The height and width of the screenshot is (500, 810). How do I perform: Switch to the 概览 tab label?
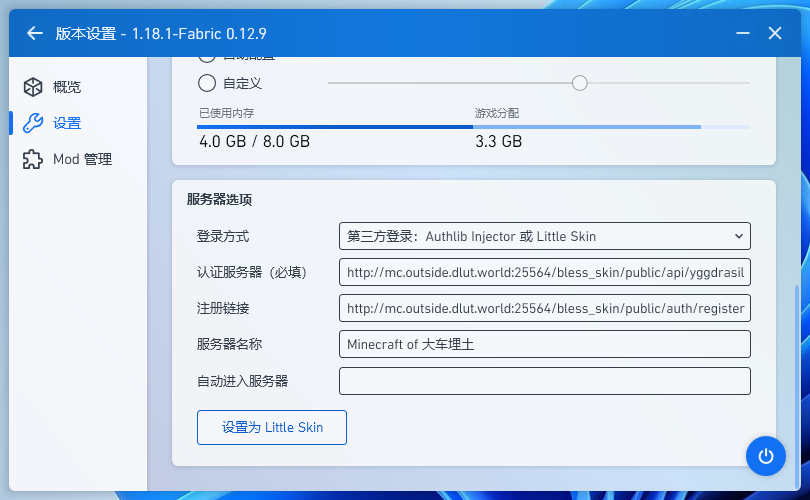tap(67, 87)
